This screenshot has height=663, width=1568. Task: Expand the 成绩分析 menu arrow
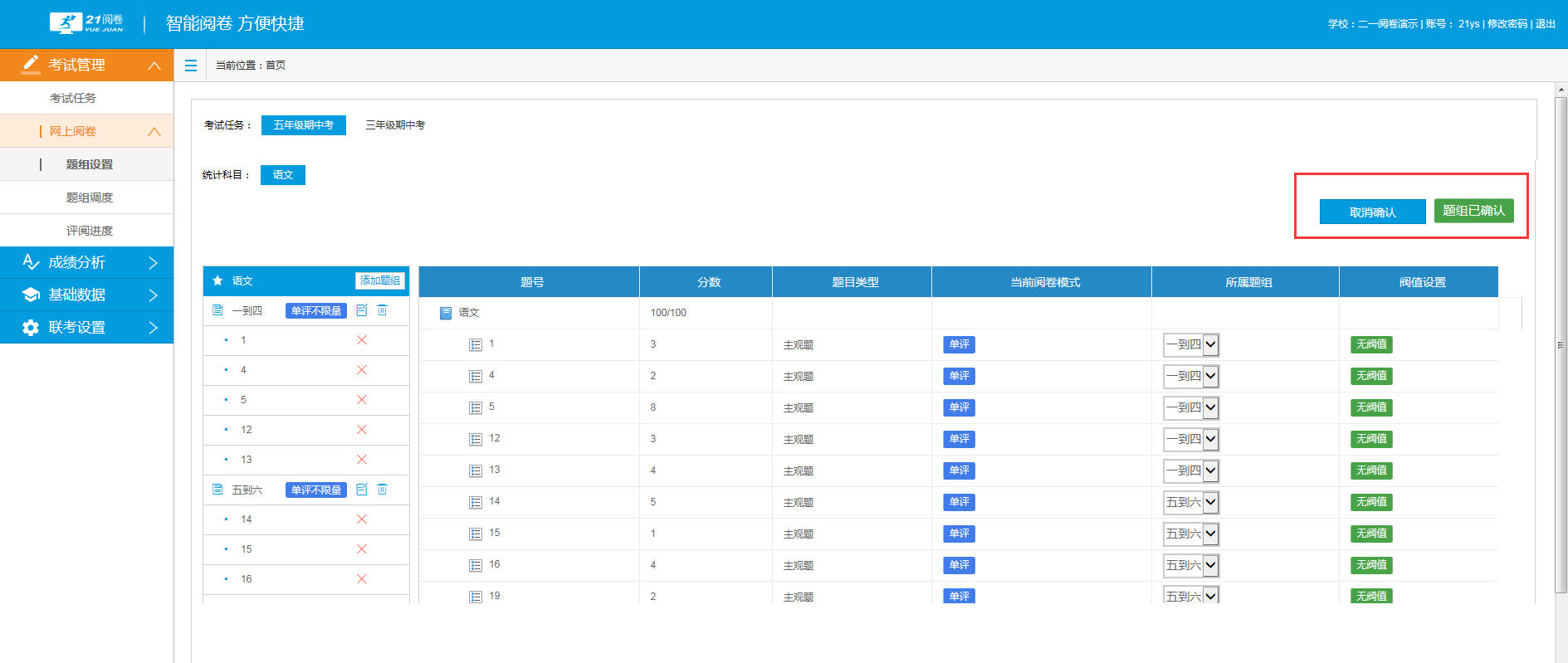point(154,262)
